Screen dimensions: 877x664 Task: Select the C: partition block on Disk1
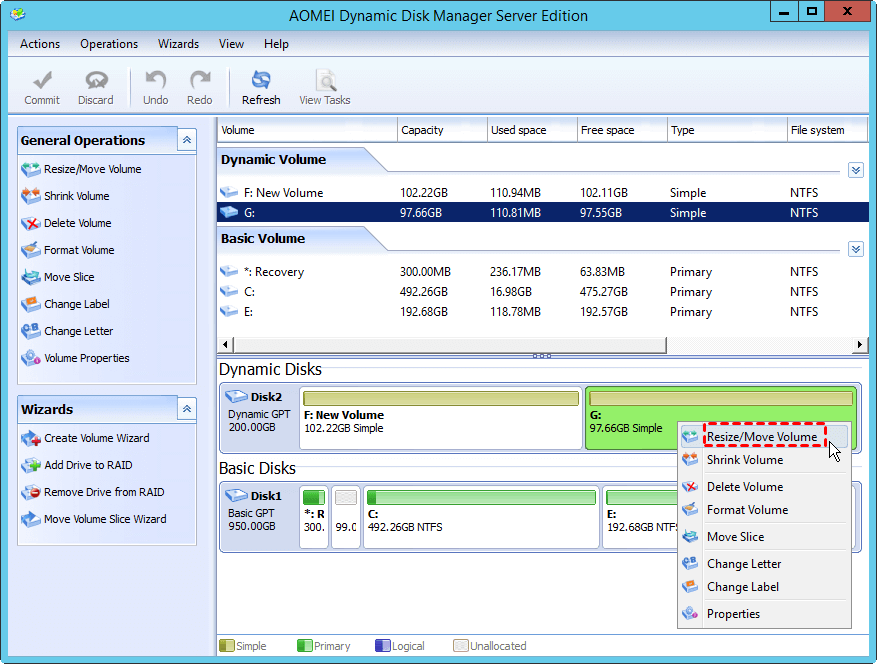coord(481,518)
